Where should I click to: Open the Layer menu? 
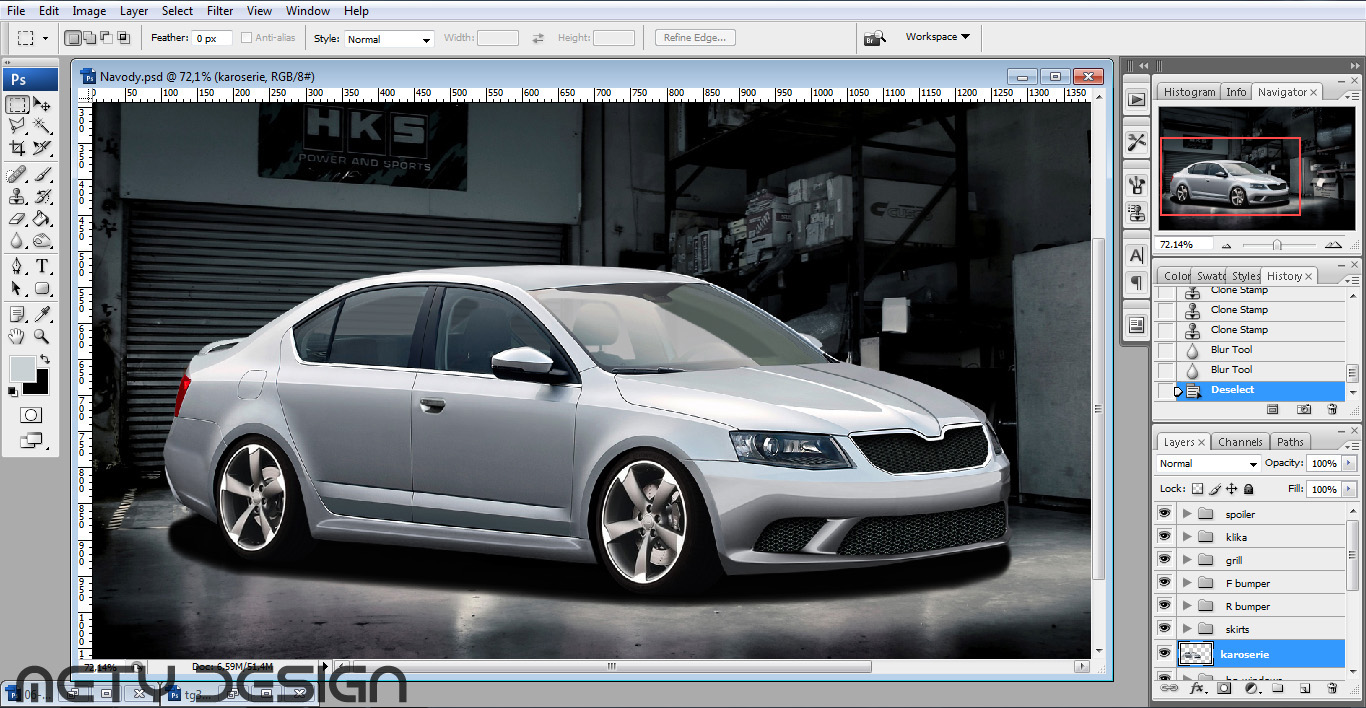coord(134,11)
